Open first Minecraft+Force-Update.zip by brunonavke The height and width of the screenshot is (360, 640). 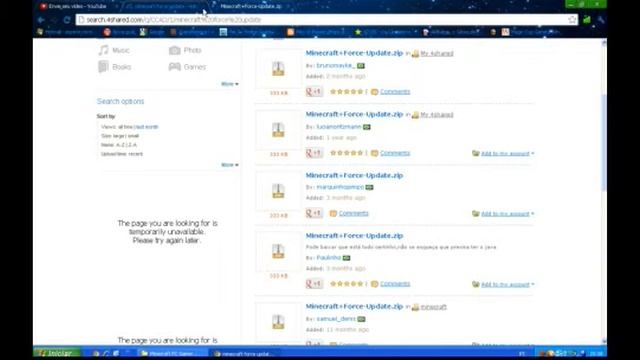(354, 53)
